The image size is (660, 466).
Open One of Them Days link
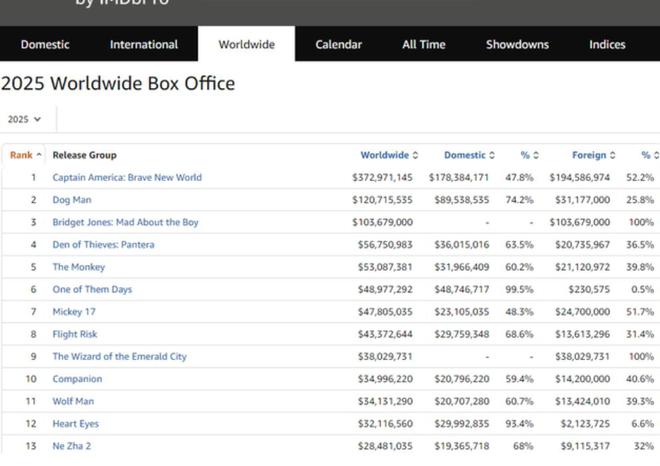92,289
